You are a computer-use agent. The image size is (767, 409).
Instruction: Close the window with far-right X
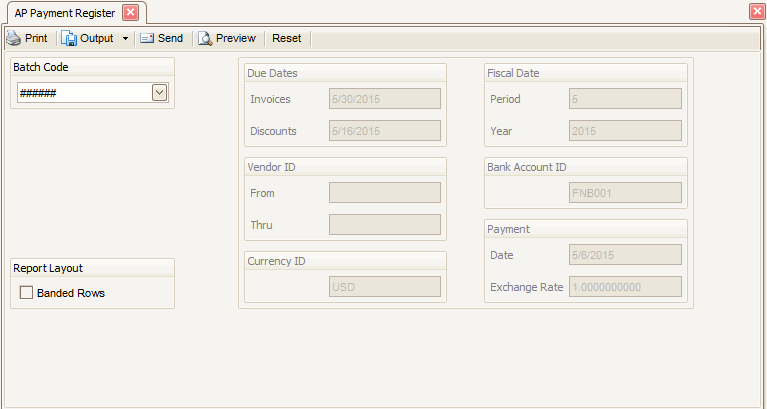[x=757, y=11]
